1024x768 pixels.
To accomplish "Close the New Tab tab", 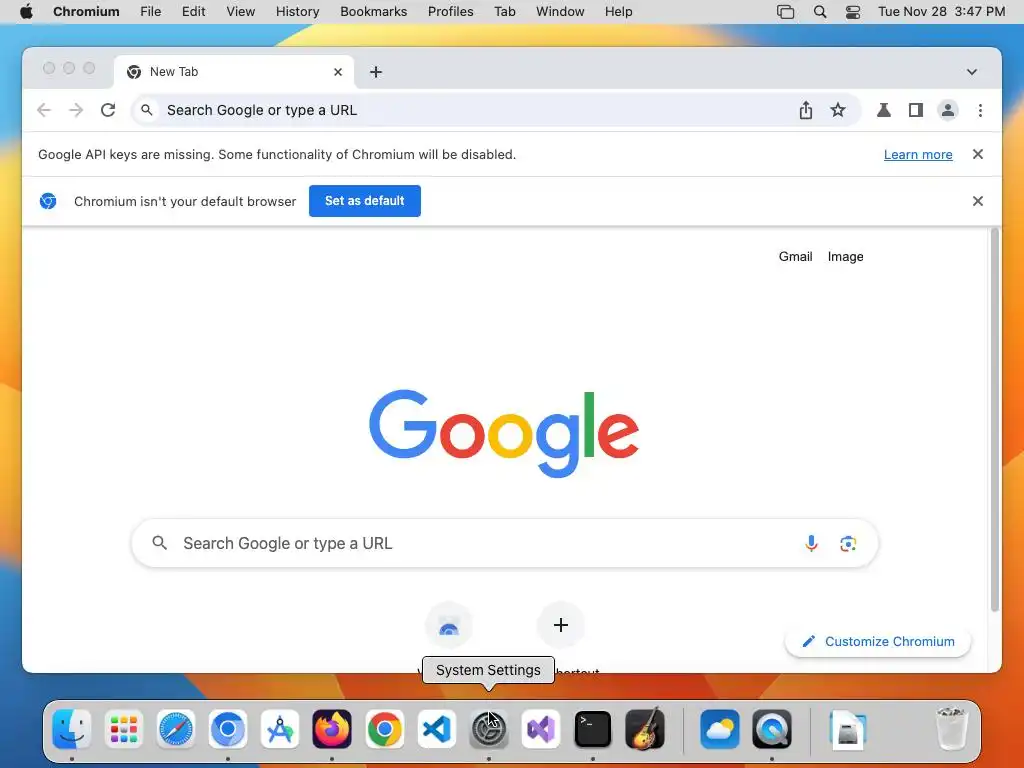I will pyautogui.click(x=338, y=72).
